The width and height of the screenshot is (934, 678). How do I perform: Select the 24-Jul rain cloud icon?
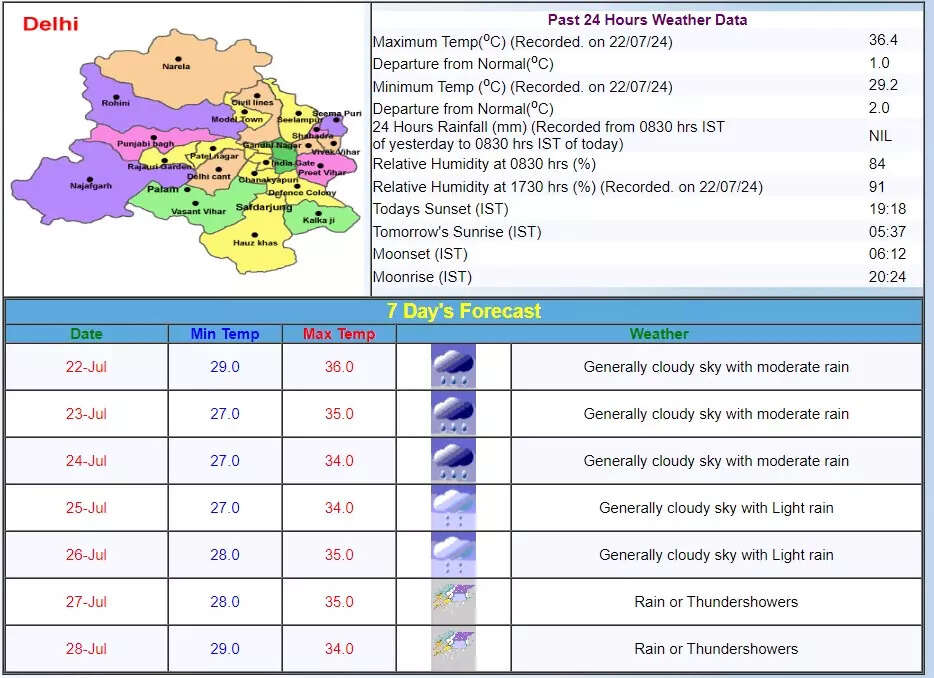click(x=453, y=461)
